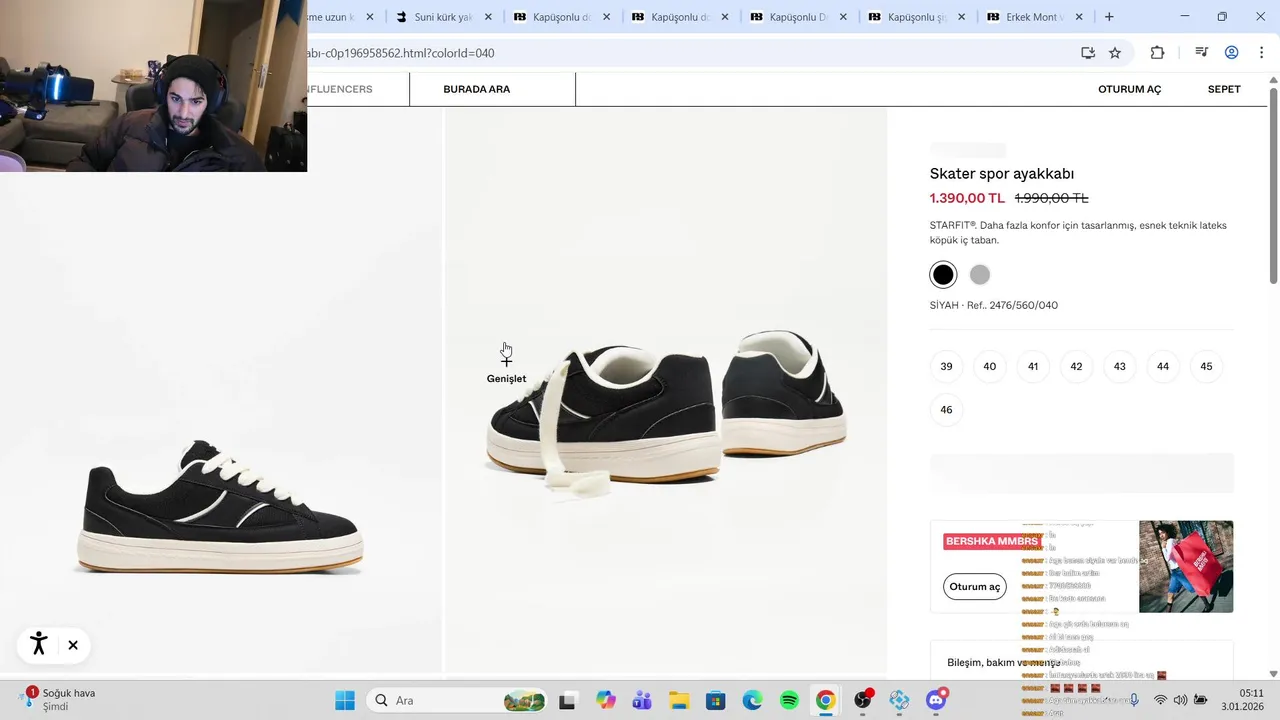Open the Chrome three-dot menu
Image resolution: width=1280 pixels, height=720 pixels.
[1260, 53]
